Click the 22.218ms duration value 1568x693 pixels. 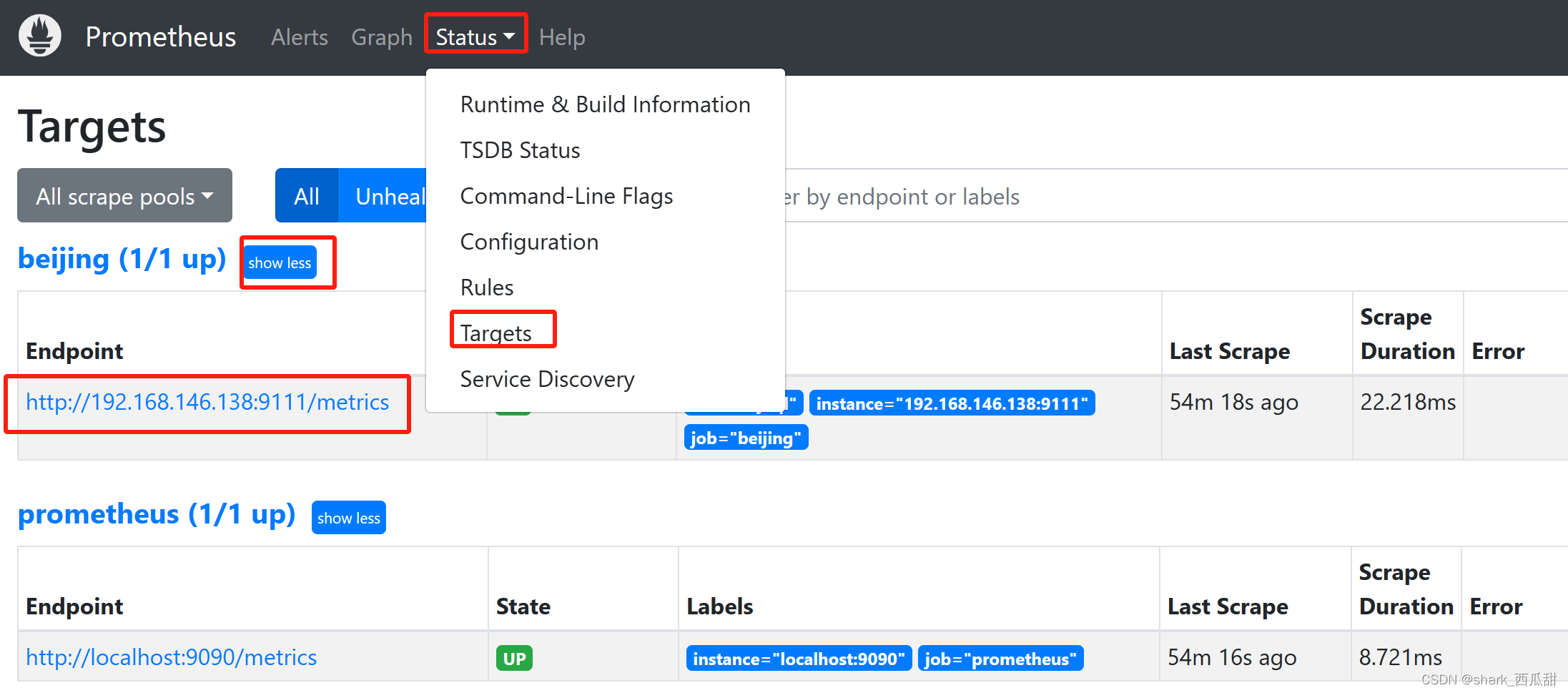point(1408,403)
